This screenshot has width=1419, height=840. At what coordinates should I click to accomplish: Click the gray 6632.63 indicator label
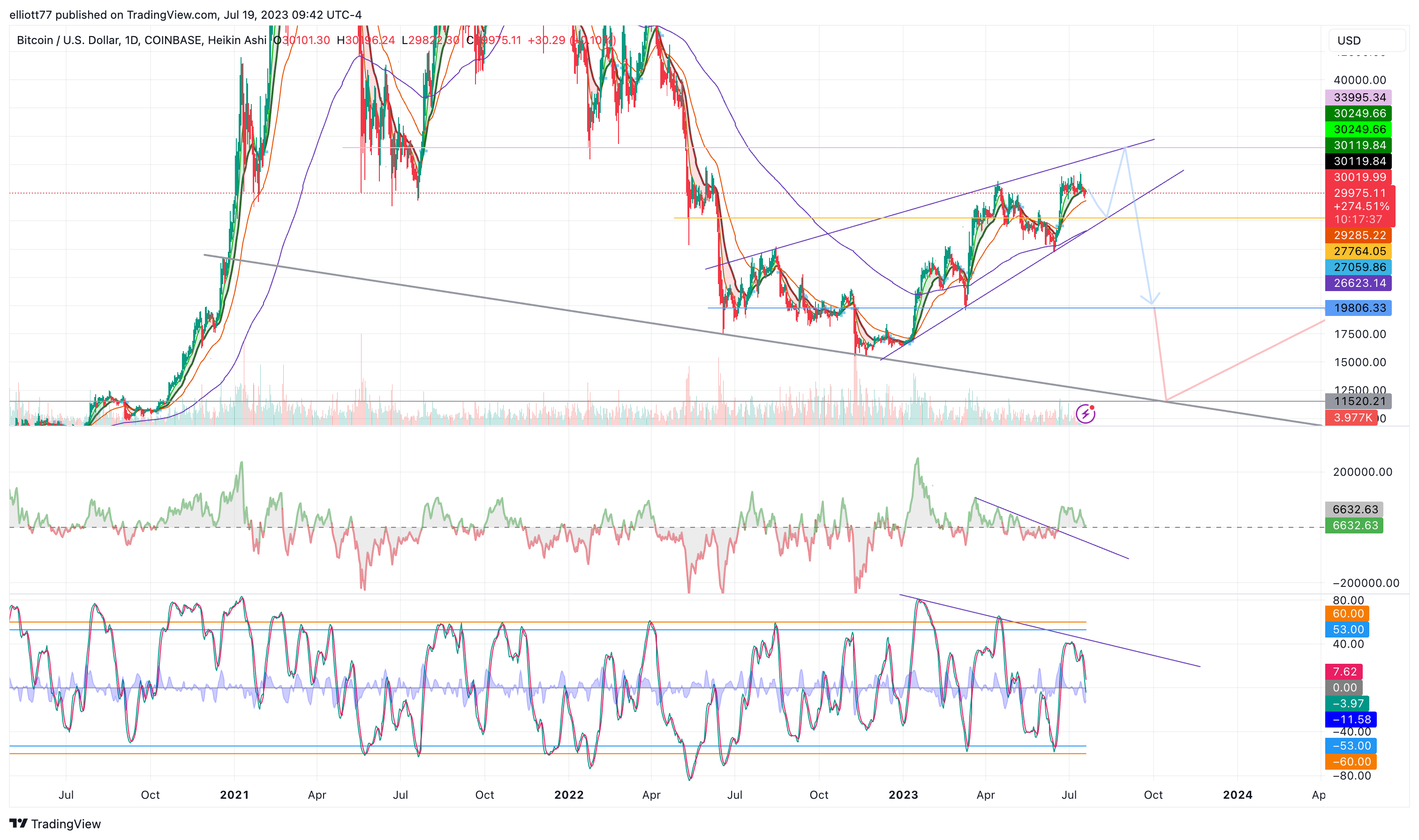[x=1354, y=510]
